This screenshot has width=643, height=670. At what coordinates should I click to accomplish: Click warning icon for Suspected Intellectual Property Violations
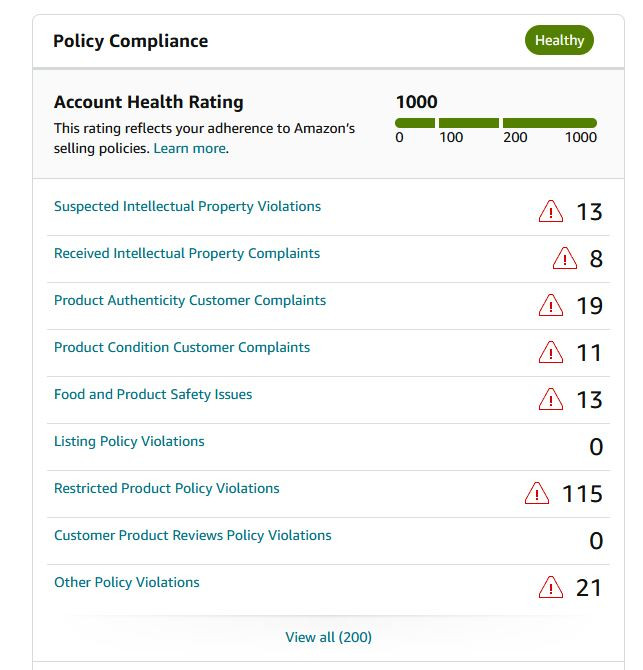pos(550,211)
